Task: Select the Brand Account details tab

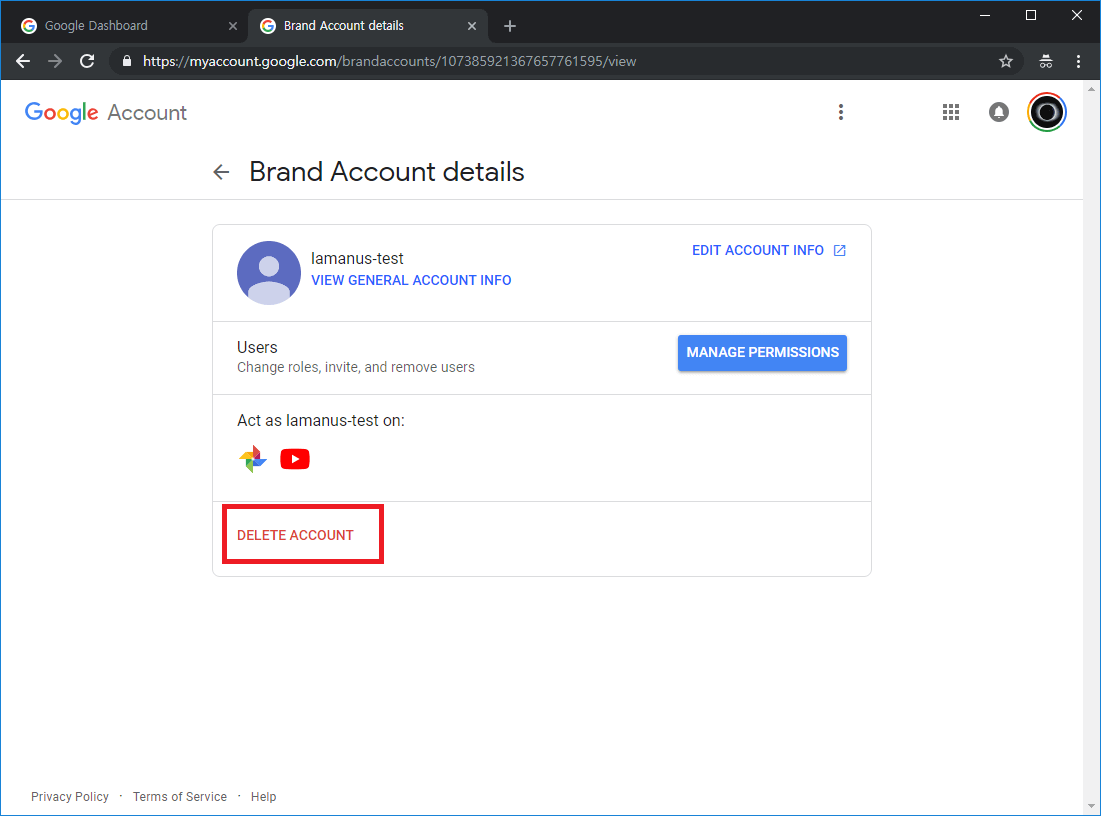Action: click(355, 26)
